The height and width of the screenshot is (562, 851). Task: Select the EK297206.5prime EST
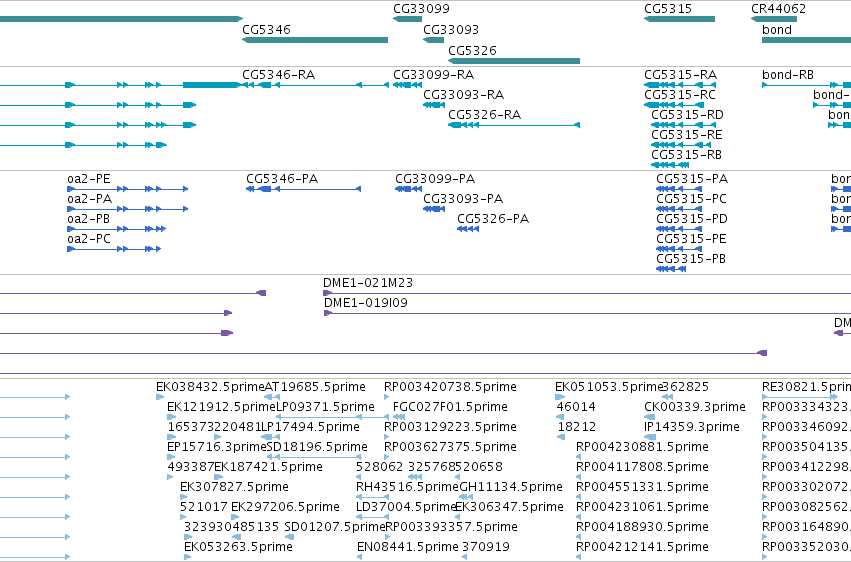click(236, 518)
